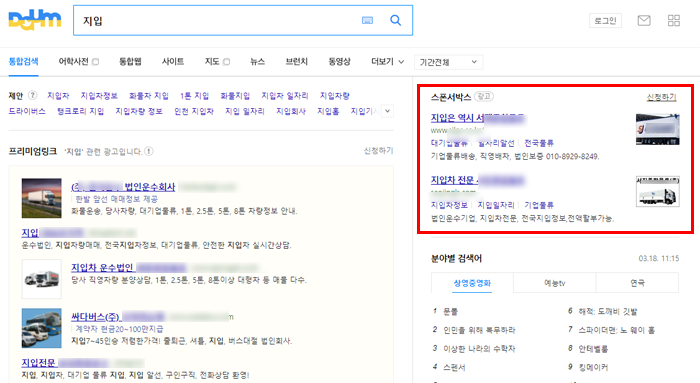The height and width of the screenshot is (383, 700).
Task: Click ranked movie 인민을 위해 복무하라
Action: pyautogui.click(x=479, y=330)
